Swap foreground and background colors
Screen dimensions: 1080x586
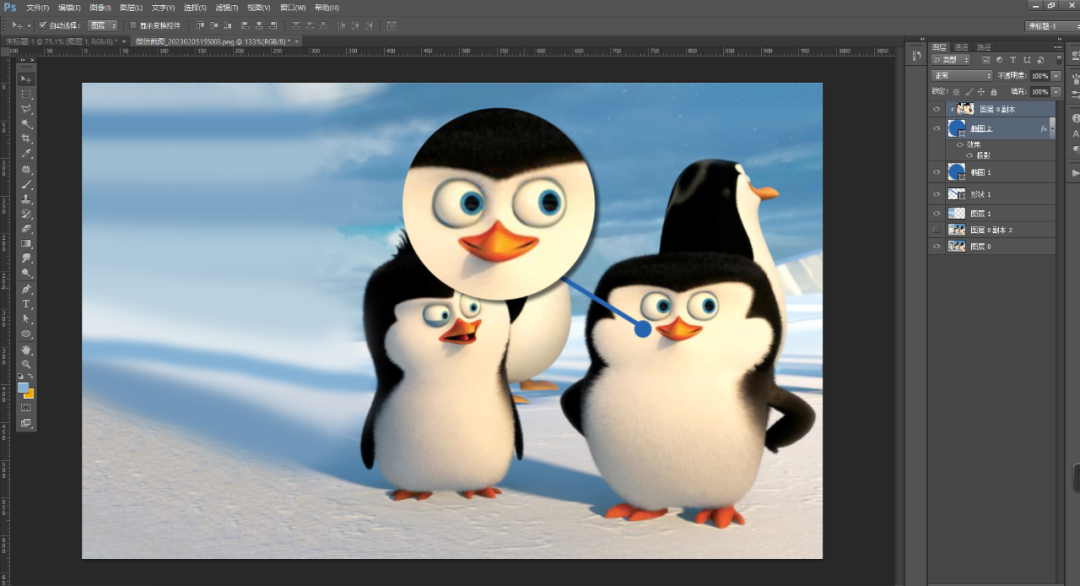click(30, 377)
